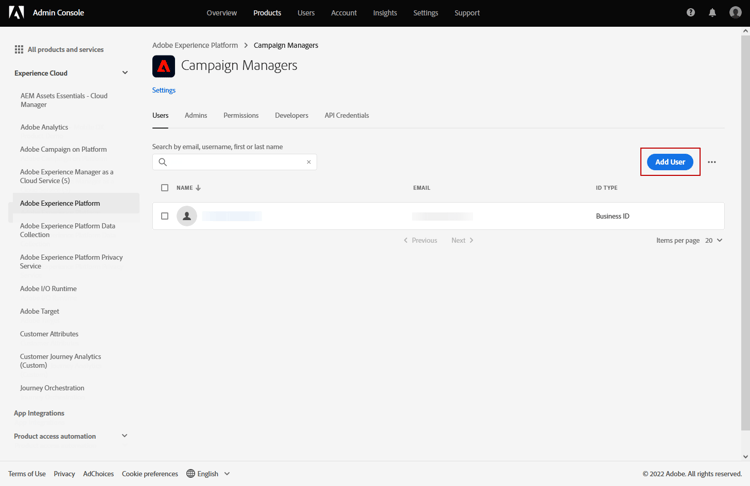Image resolution: width=750 pixels, height=486 pixels.
Task: Open the blue Settings link
Action: (x=164, y=90)
